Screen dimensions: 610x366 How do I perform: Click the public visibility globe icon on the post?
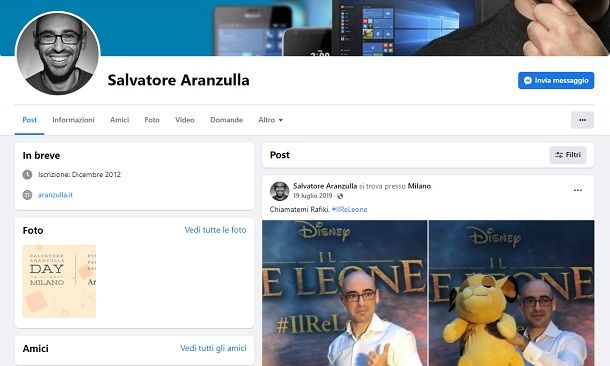coord(340,196)
